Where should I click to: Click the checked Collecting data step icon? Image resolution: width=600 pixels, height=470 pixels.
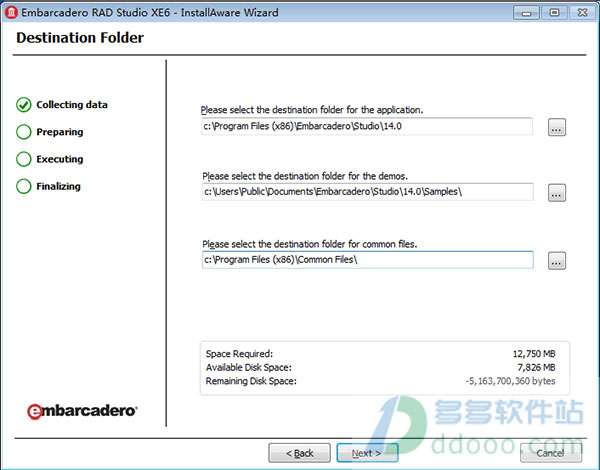pyautogui.click(x=24, y=105)
